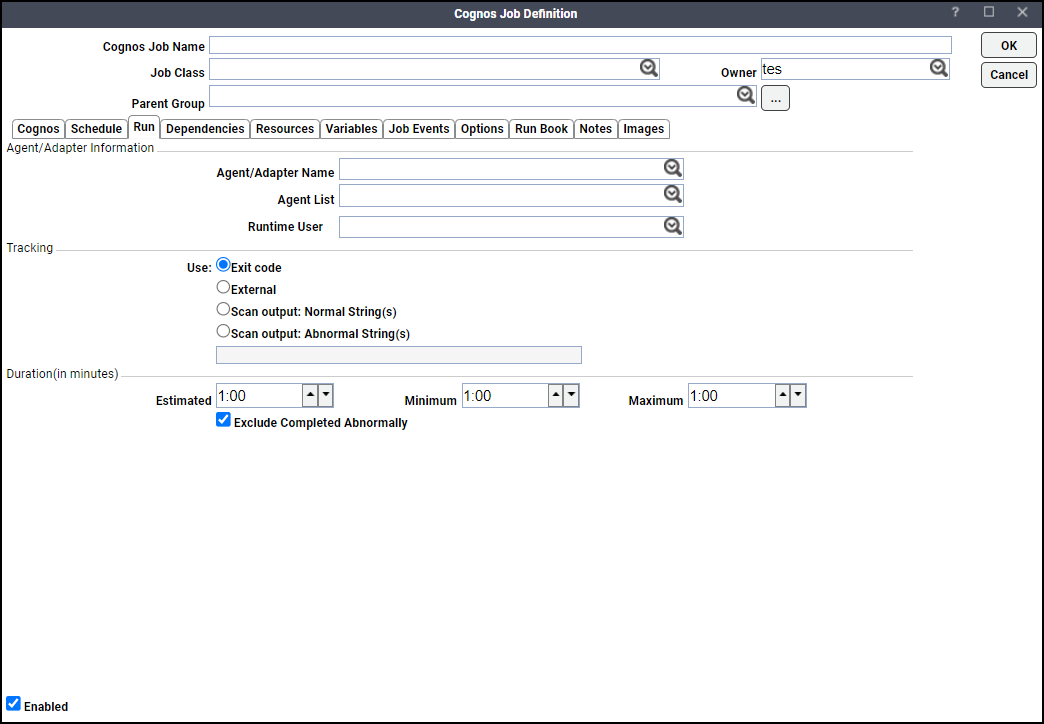Image resolution: width=1044 pixels, height=724 pixels.
Task: Open the Agent List lookup search icon
Action: click(673, 194)
